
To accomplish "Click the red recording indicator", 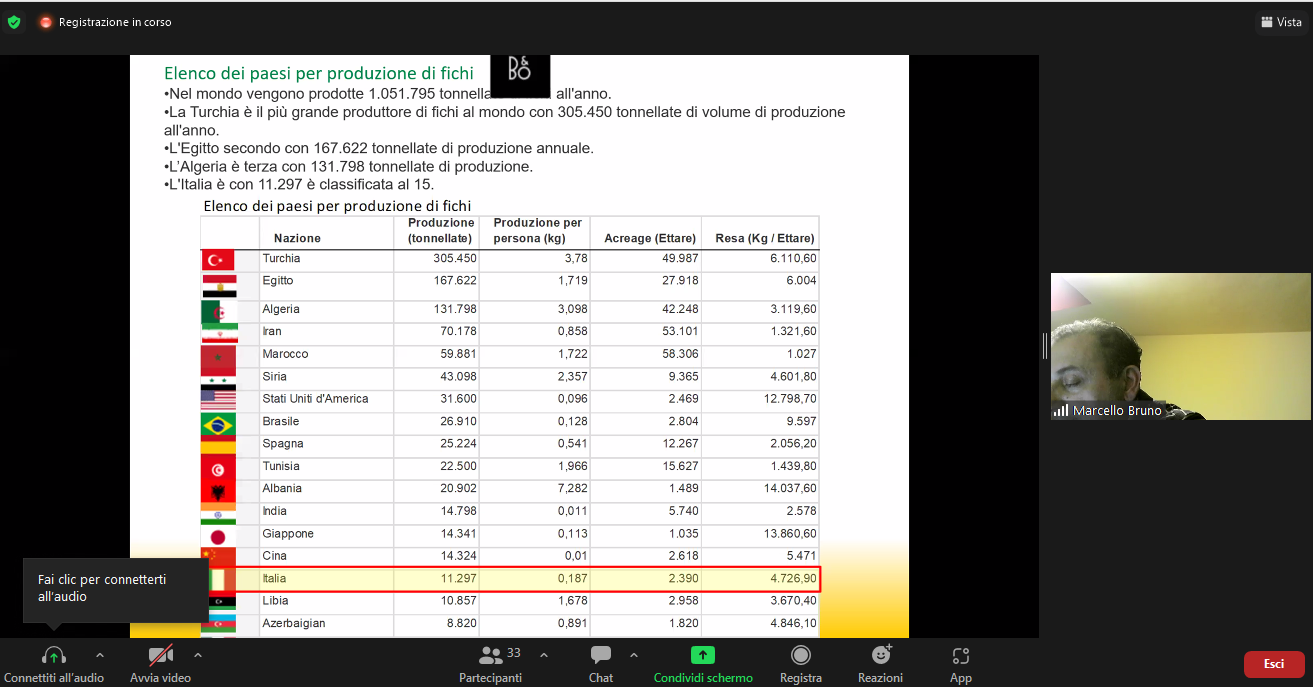I will click(x=46, y=22).
